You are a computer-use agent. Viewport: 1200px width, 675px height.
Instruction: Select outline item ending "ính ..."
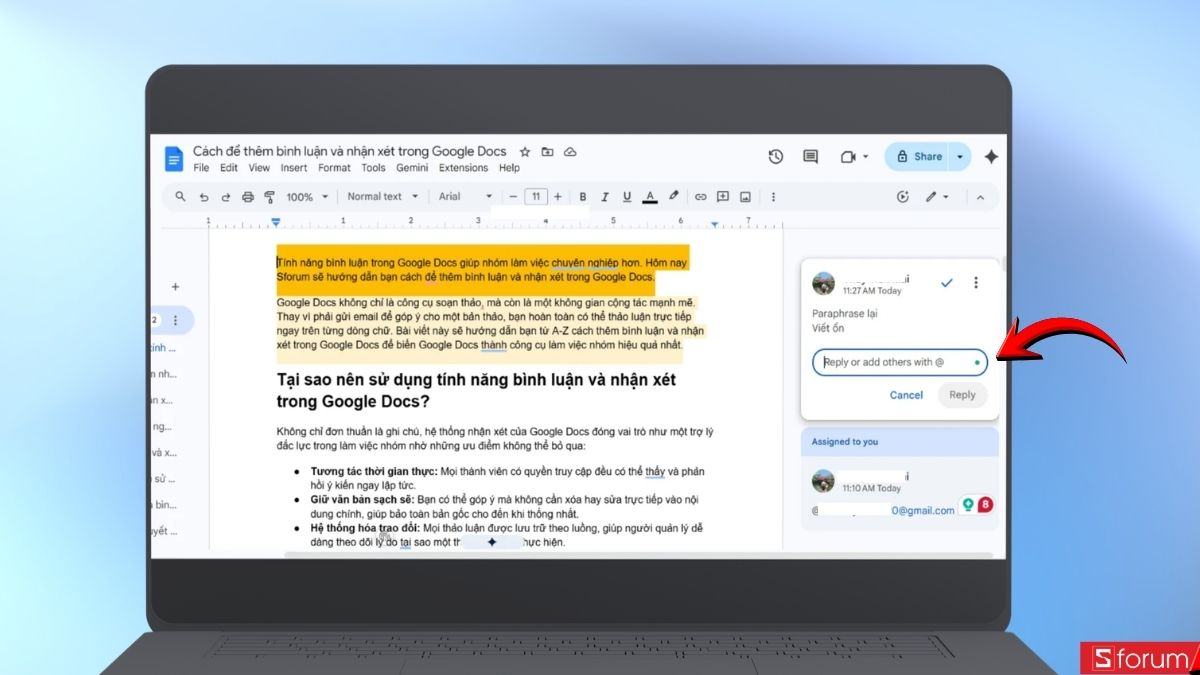click(163, 348)
